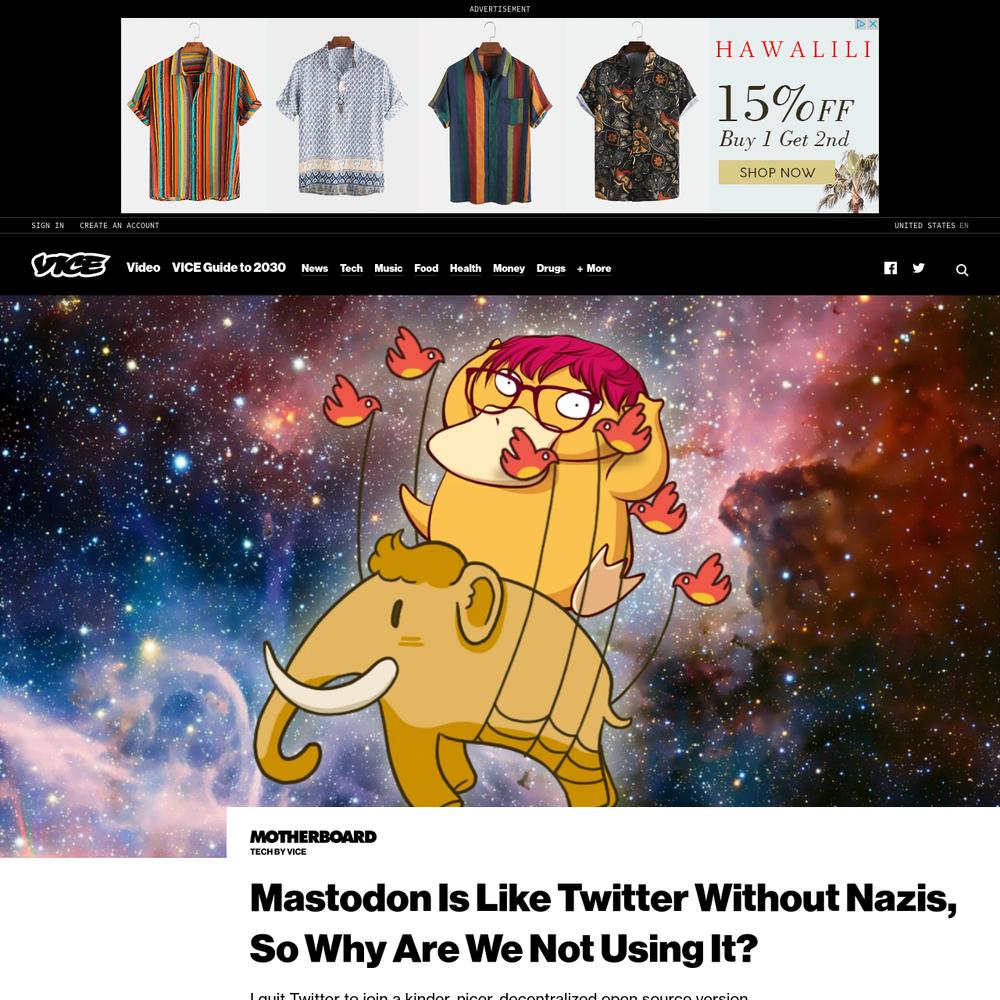
Task: Click the Shop Now ad button
Action: tap(776, 172)
